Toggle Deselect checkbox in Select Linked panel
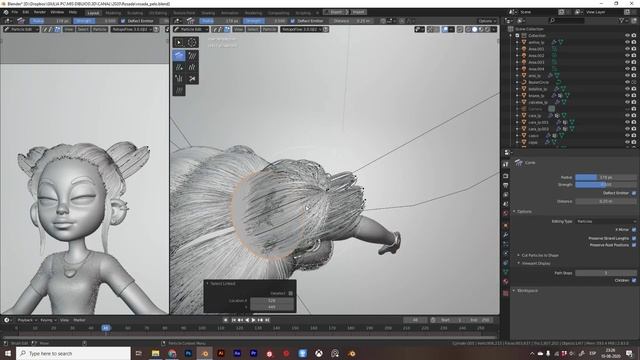Screen dimensions: 640x360 pyautogui.click(x=290, y=293)
